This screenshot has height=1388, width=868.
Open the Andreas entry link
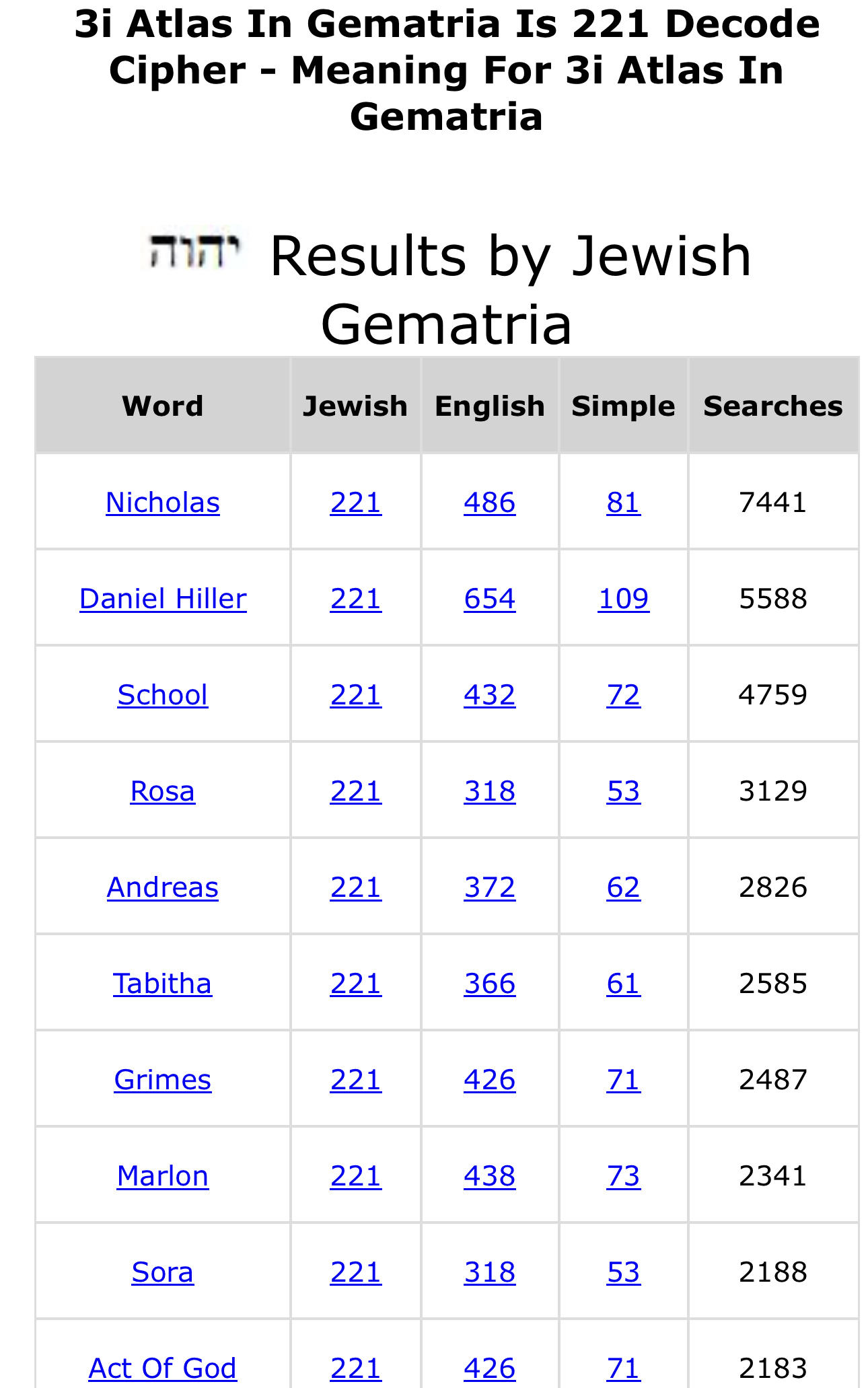click(163, 887)
